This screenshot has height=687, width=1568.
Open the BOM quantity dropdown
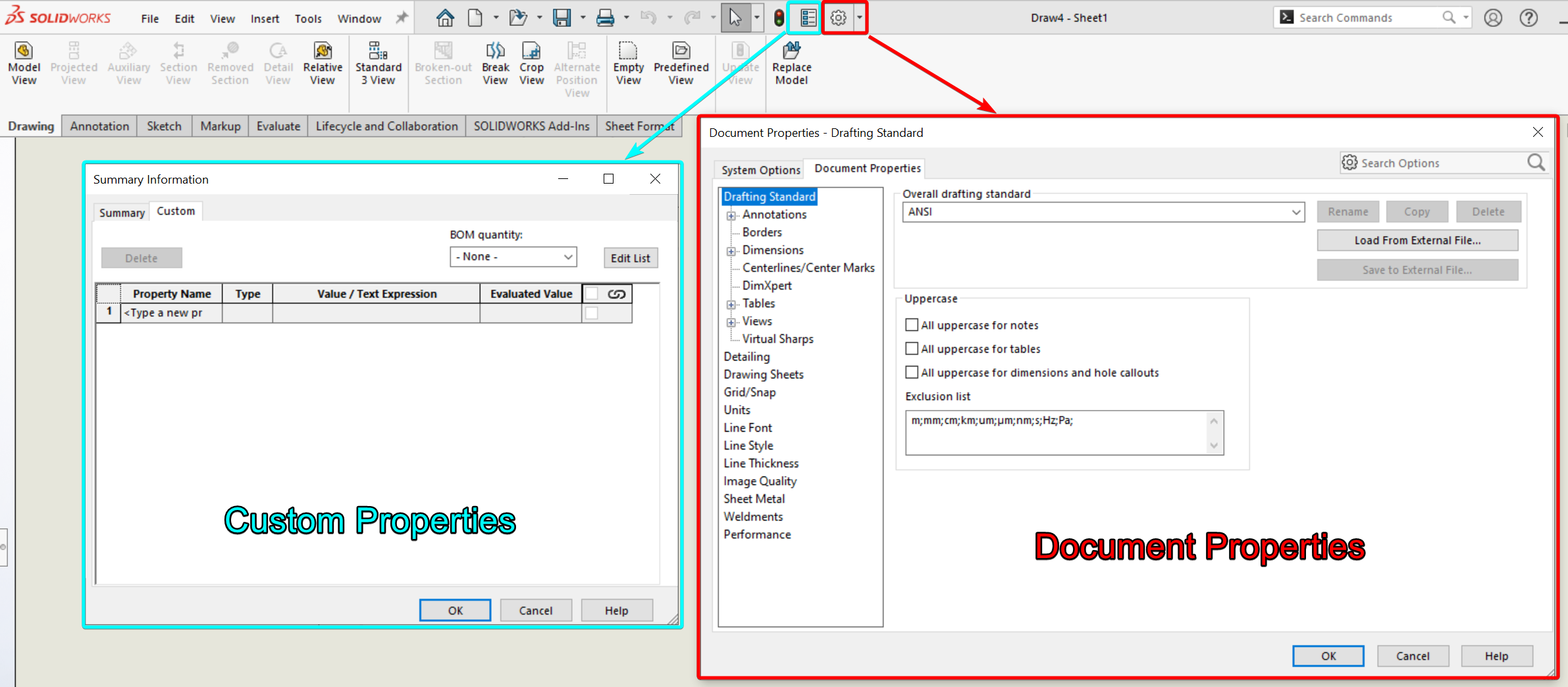[x=513, y=257]
